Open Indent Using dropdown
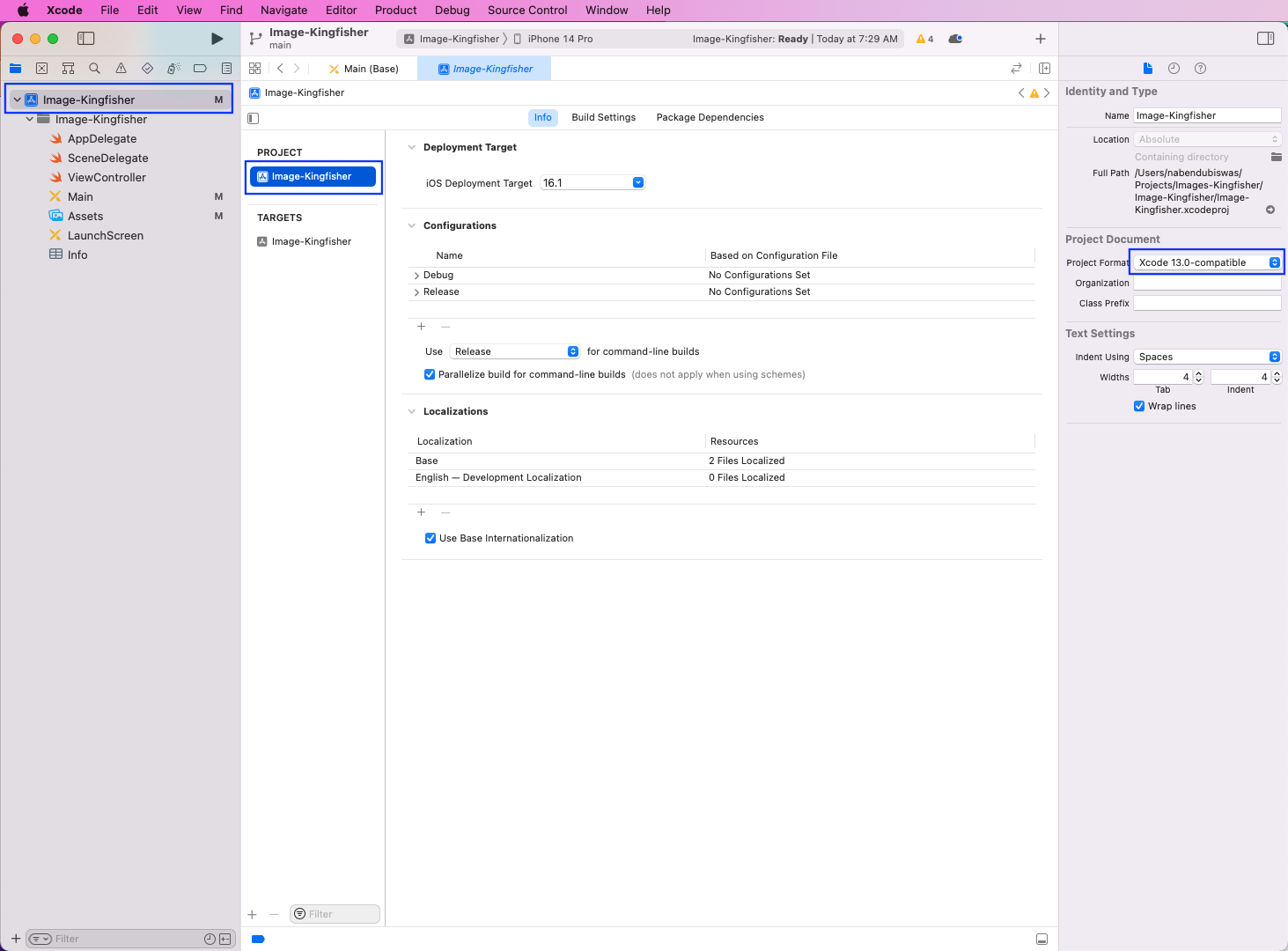Image resolution: width=1288 pixels, height=951 pixels. 1207,357
